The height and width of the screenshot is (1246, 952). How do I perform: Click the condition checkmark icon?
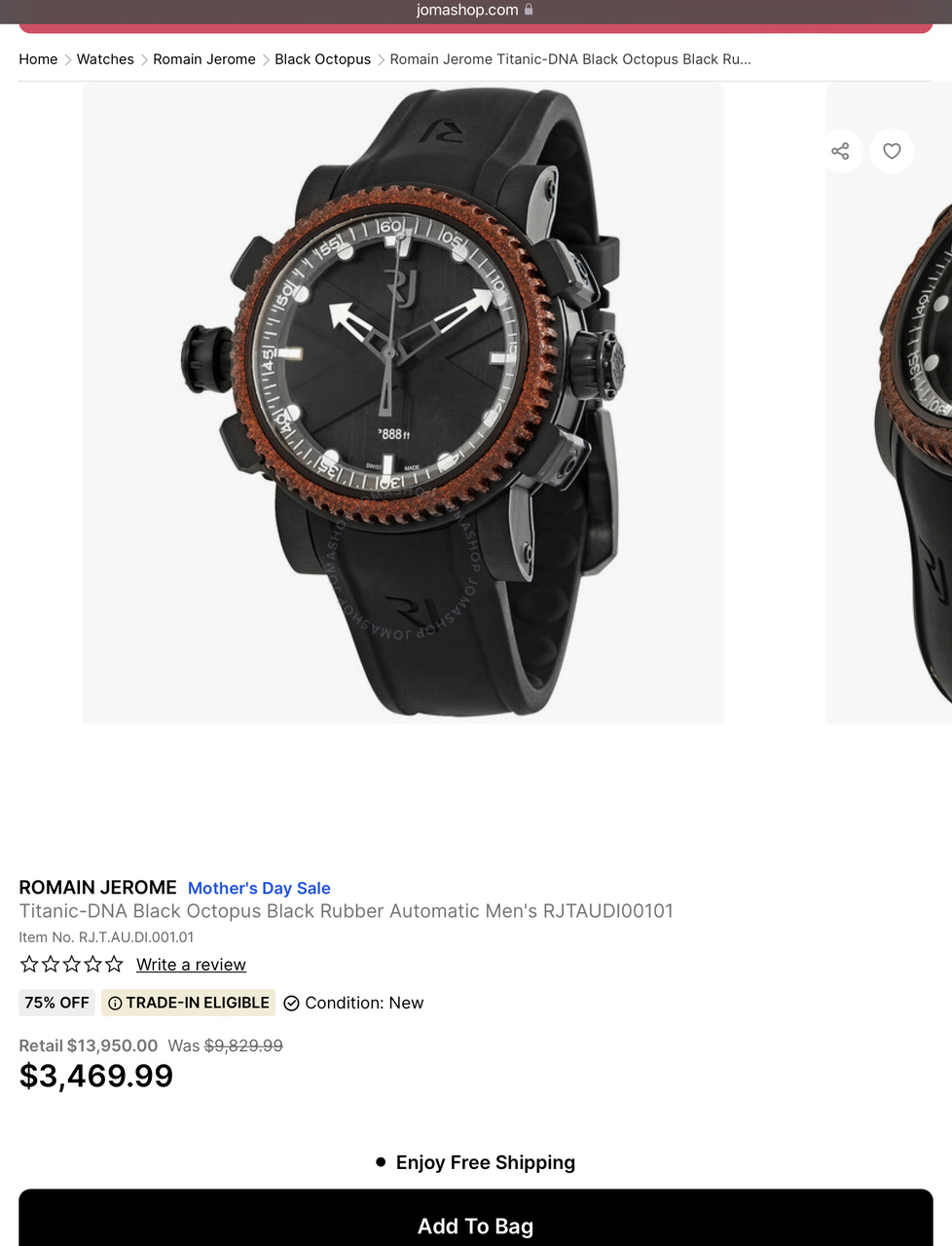click(x=291, y=1004)
